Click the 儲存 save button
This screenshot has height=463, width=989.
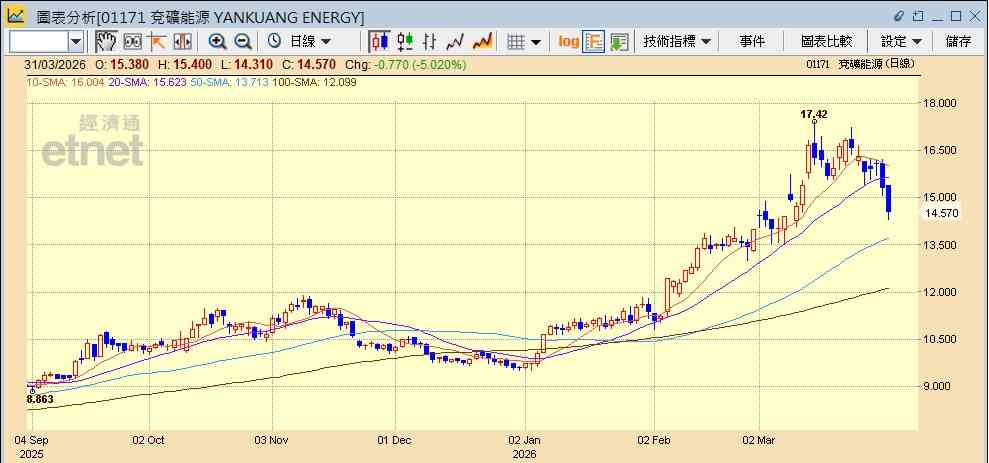pos(958,42)
